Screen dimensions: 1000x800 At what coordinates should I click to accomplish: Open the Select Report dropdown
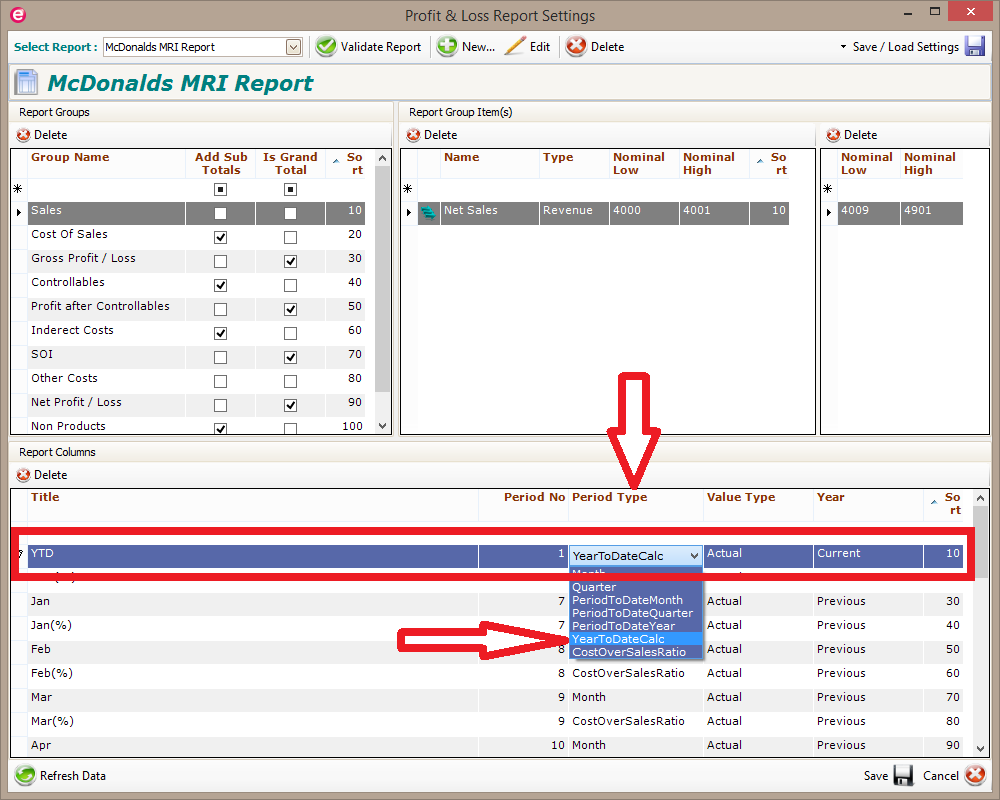tap(293, 47)
